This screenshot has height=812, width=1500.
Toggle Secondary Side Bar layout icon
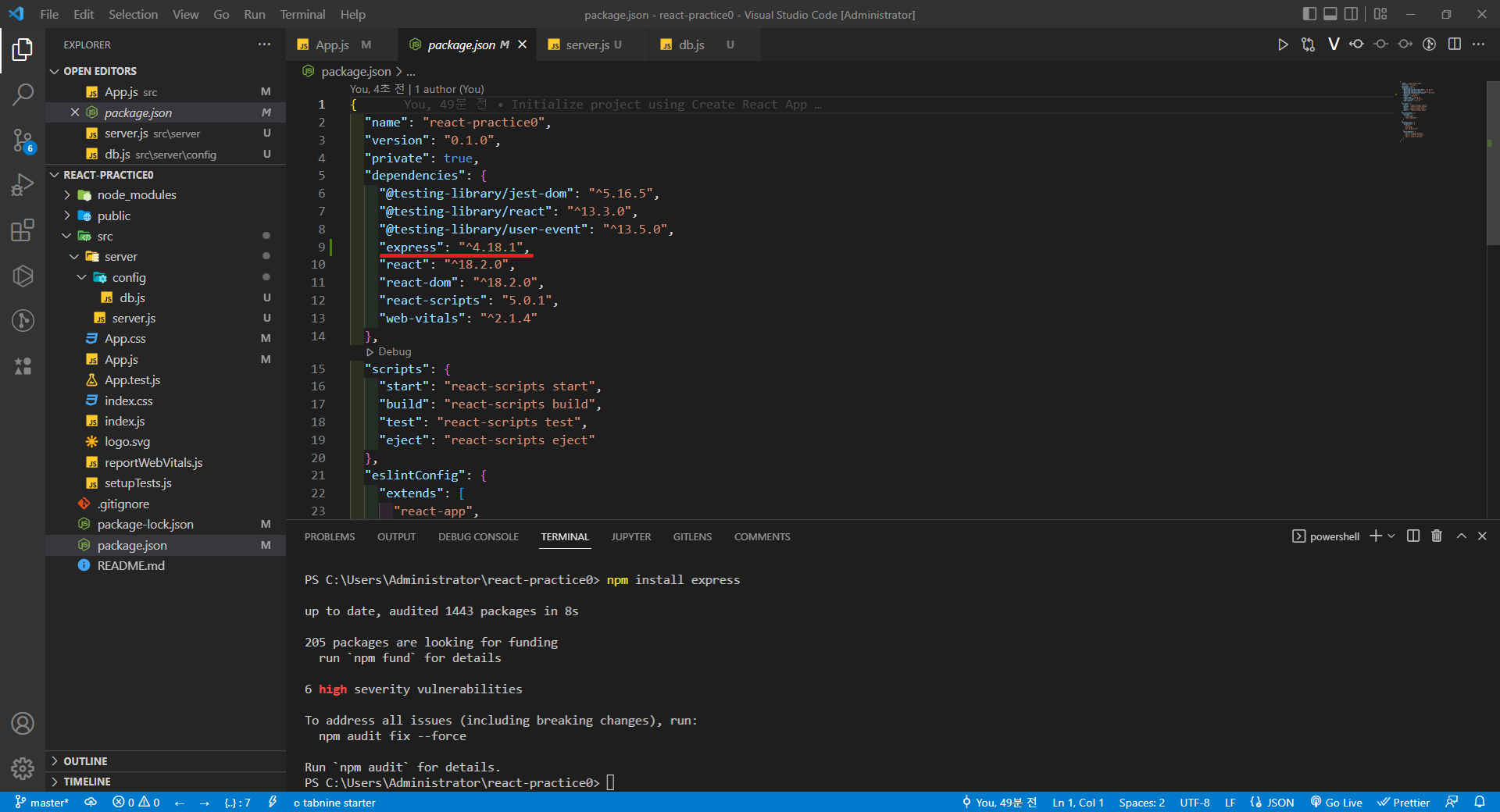click(1352, 14)
